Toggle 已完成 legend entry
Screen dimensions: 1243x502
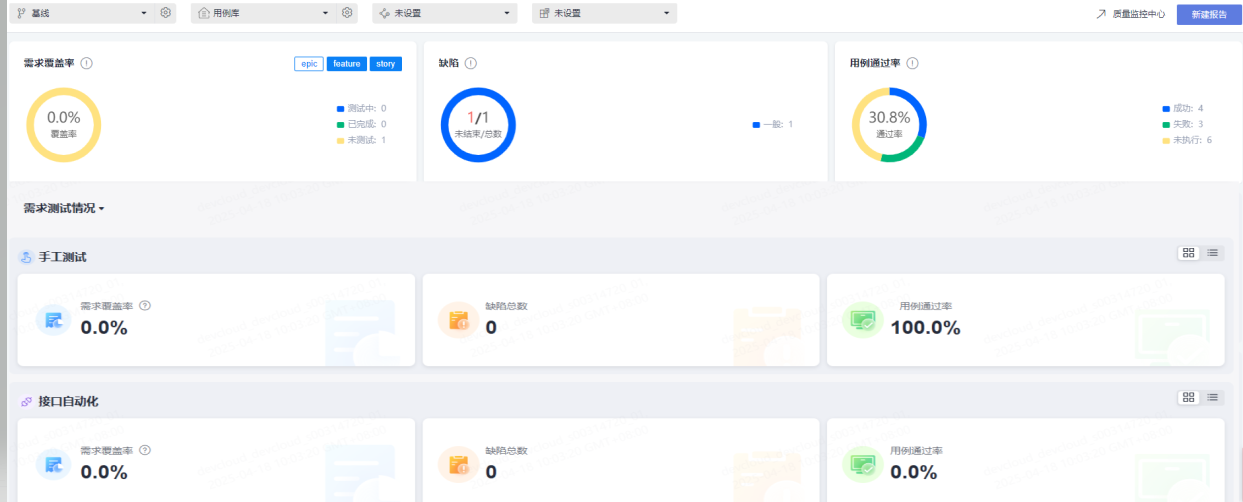[x=362, y=124]
